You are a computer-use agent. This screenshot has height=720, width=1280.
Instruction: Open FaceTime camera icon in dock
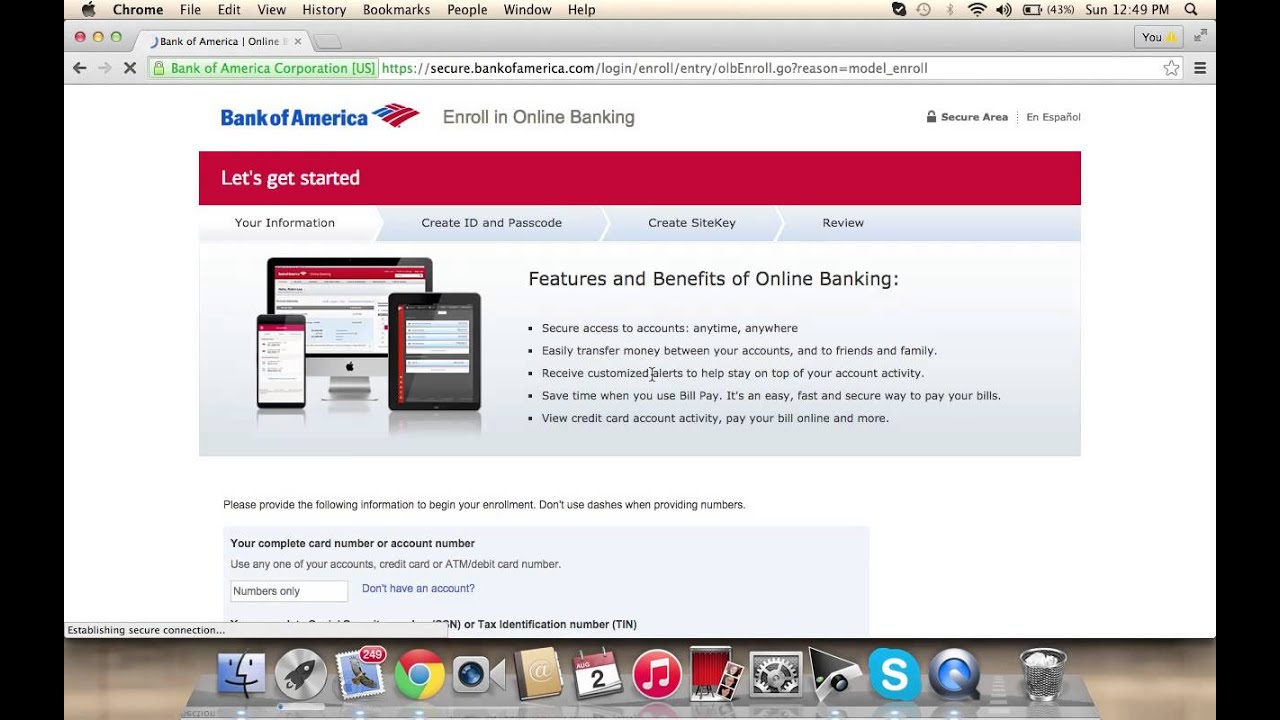(478, 675)
